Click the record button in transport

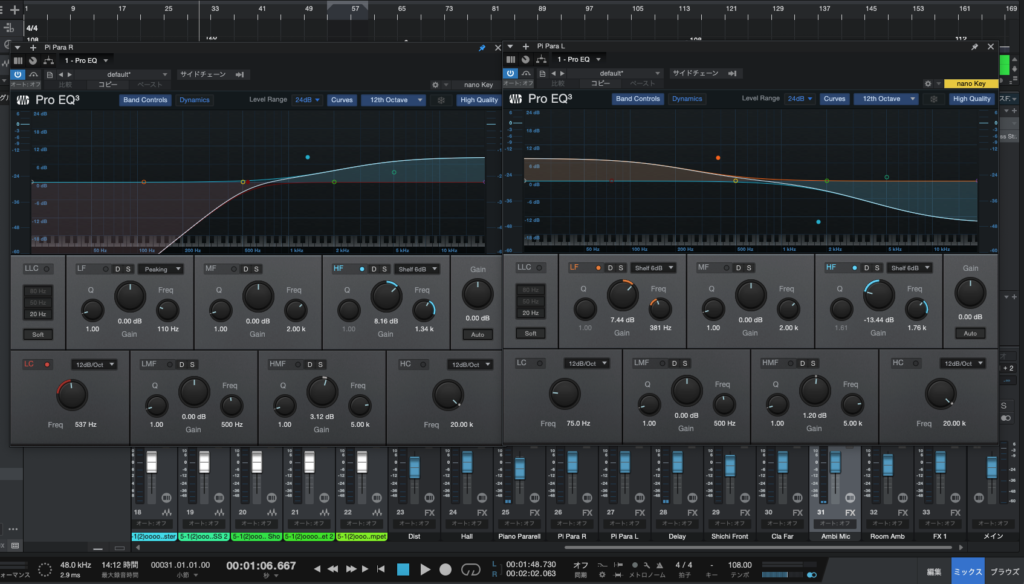pos(445,570)
